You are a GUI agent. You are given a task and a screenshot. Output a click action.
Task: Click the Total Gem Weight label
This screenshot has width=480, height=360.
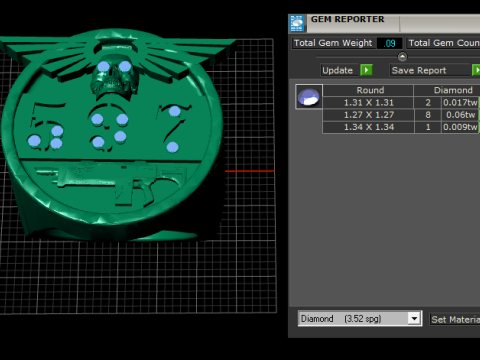coord(333,43)
